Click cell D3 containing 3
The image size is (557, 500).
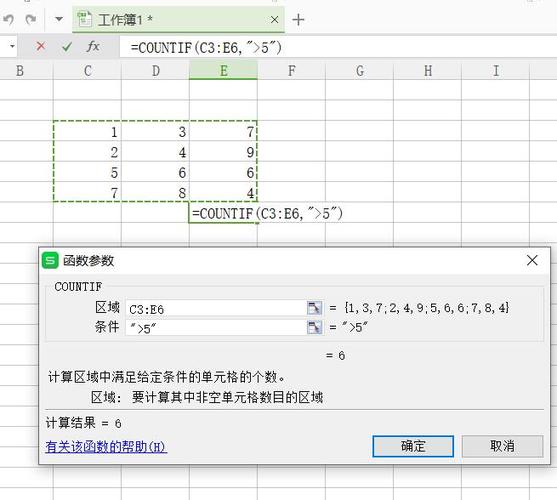coord(156,131)
